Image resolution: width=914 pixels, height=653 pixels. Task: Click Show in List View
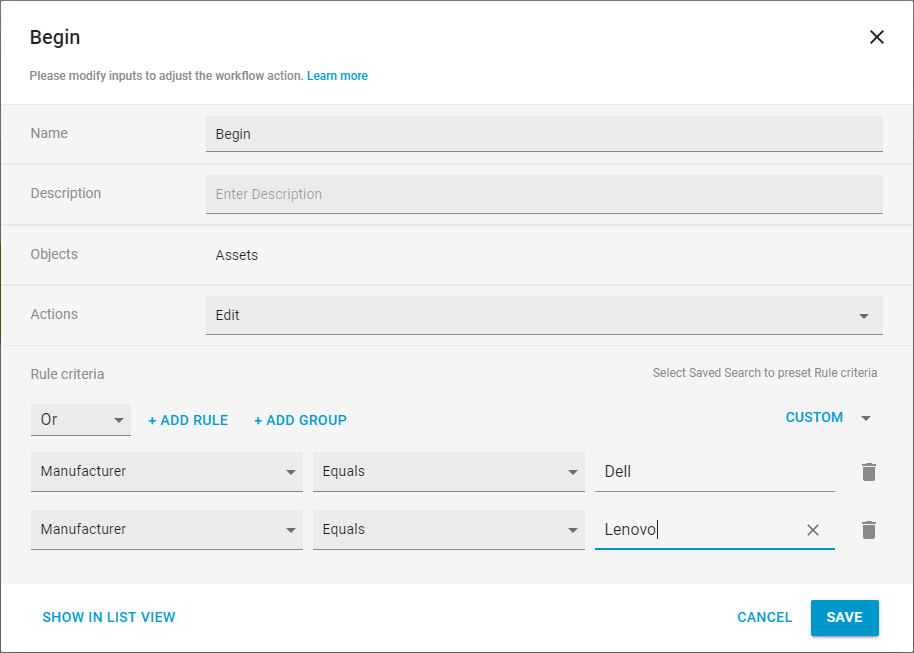(109, 618)
